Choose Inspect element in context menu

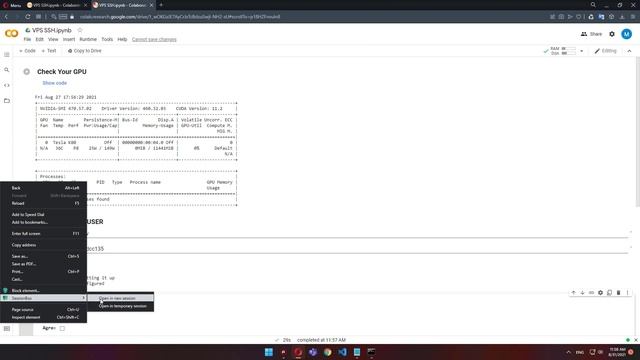[44, 317]
